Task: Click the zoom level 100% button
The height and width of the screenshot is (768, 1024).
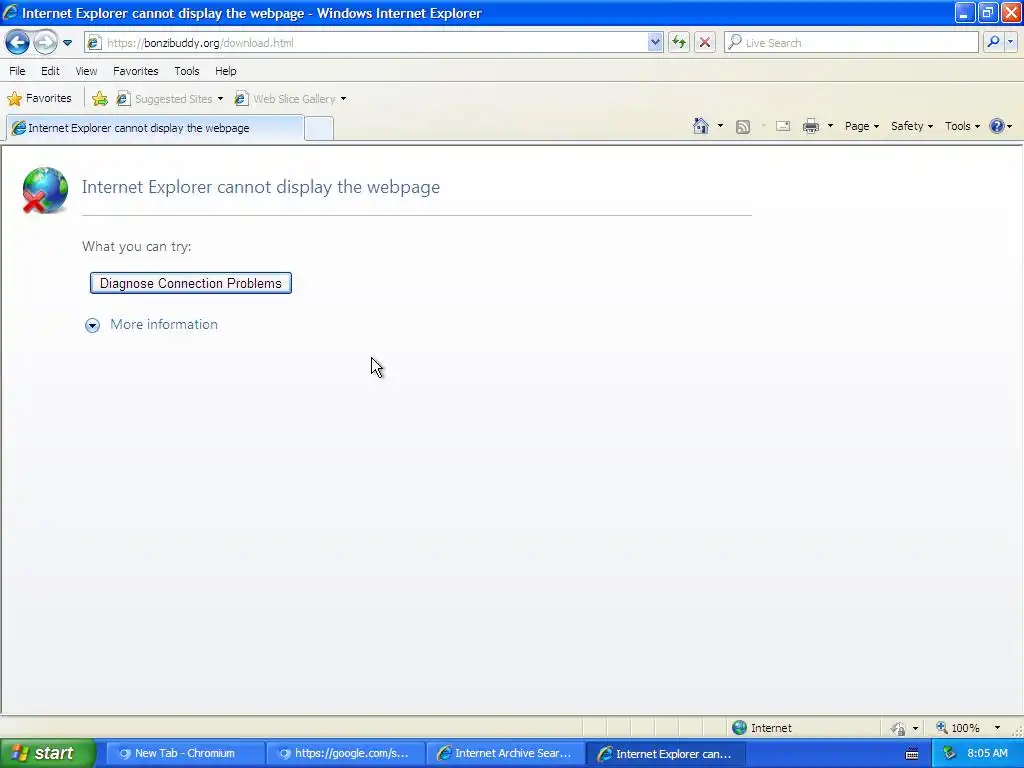Action: coord(958,728)
